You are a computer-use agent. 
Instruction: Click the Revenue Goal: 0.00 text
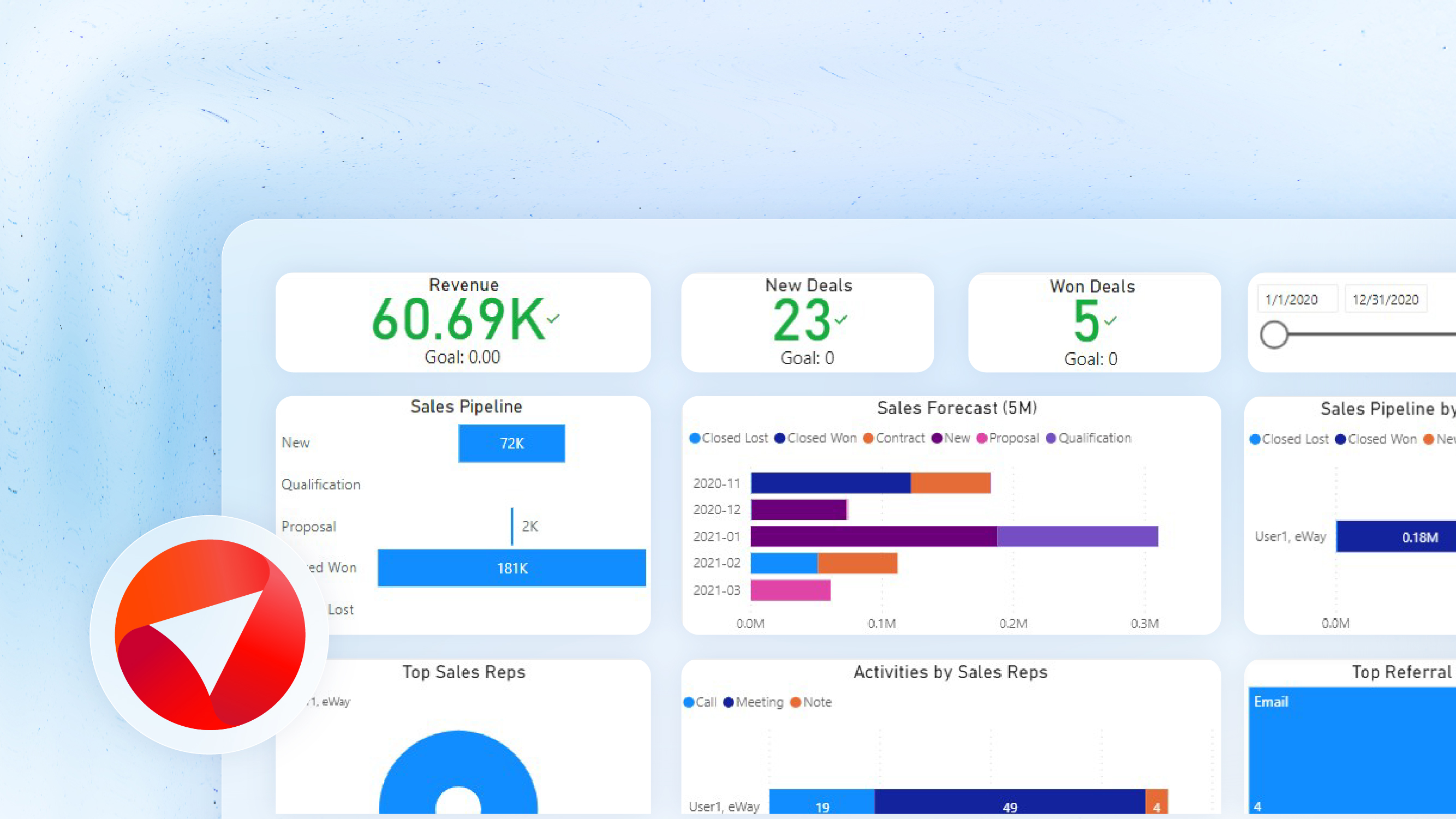(x=462, y=357)
